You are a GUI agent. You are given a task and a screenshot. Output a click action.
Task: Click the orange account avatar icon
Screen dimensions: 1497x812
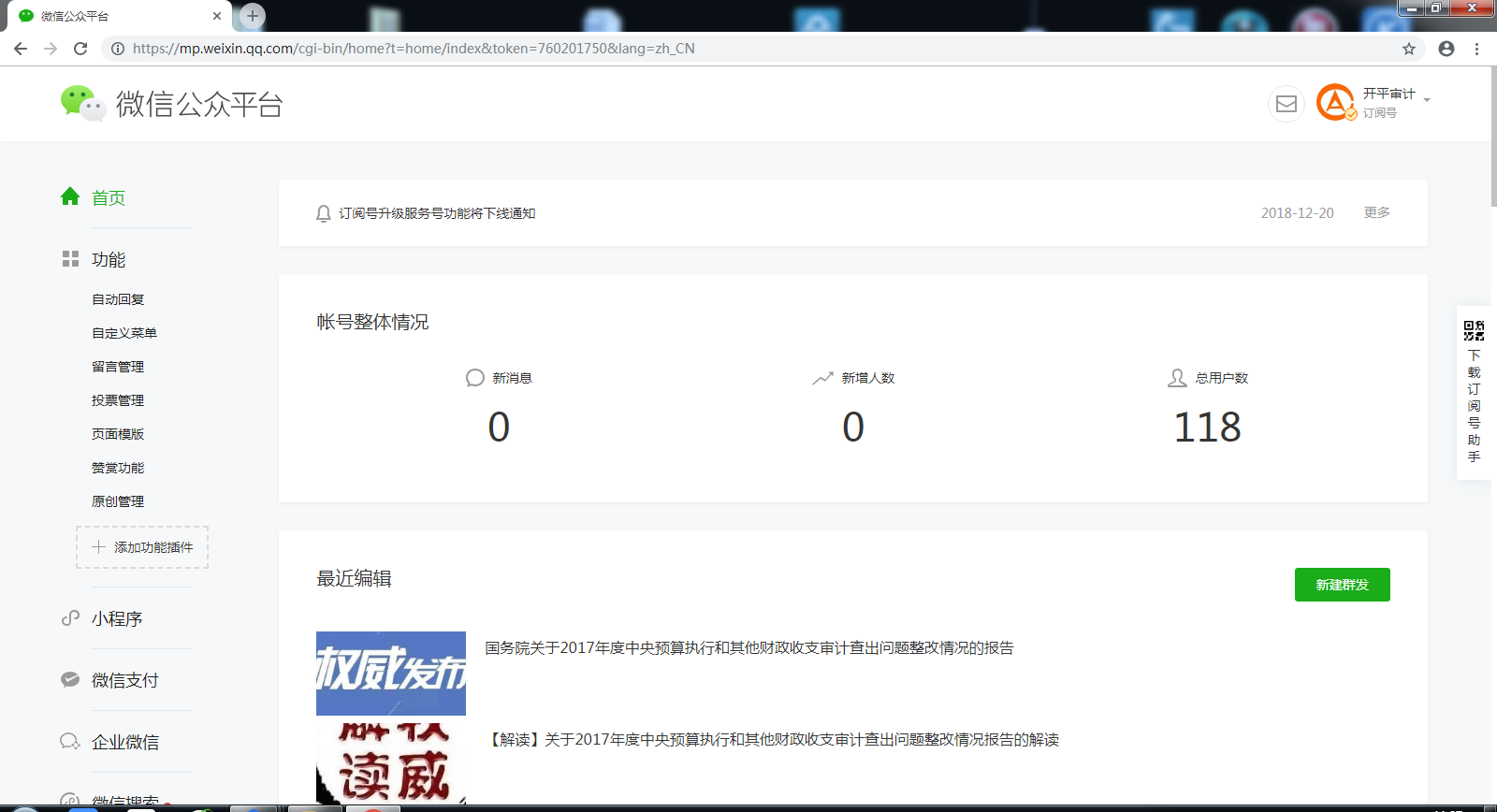[x=1335, y=102]
